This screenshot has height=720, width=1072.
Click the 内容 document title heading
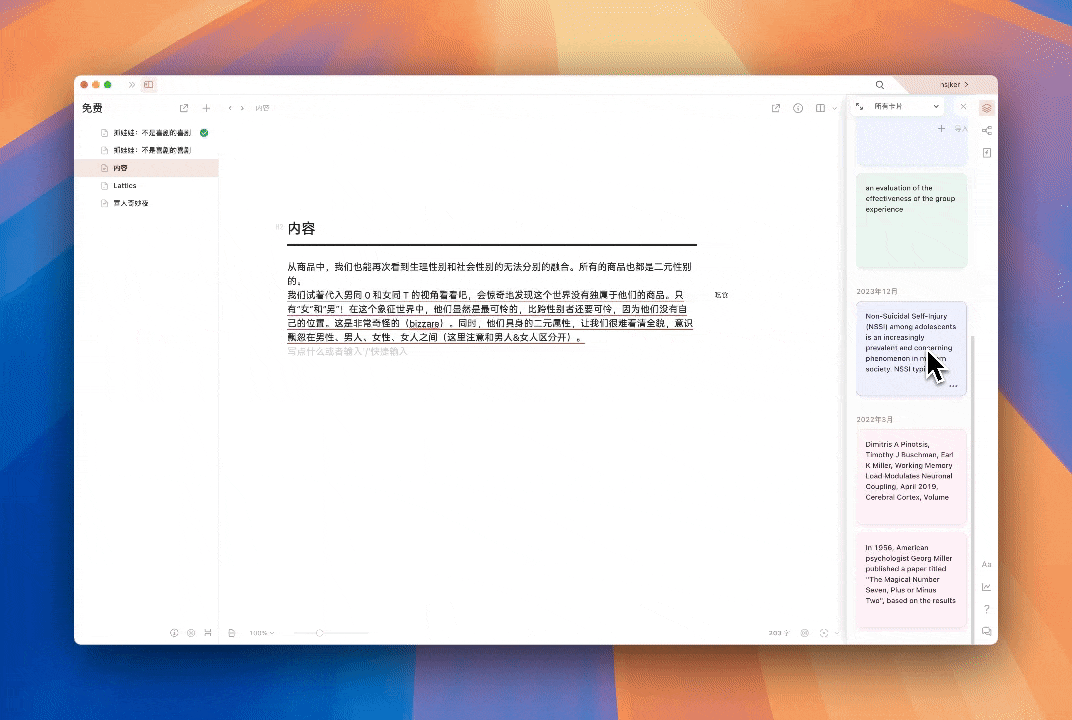point(302,228)
